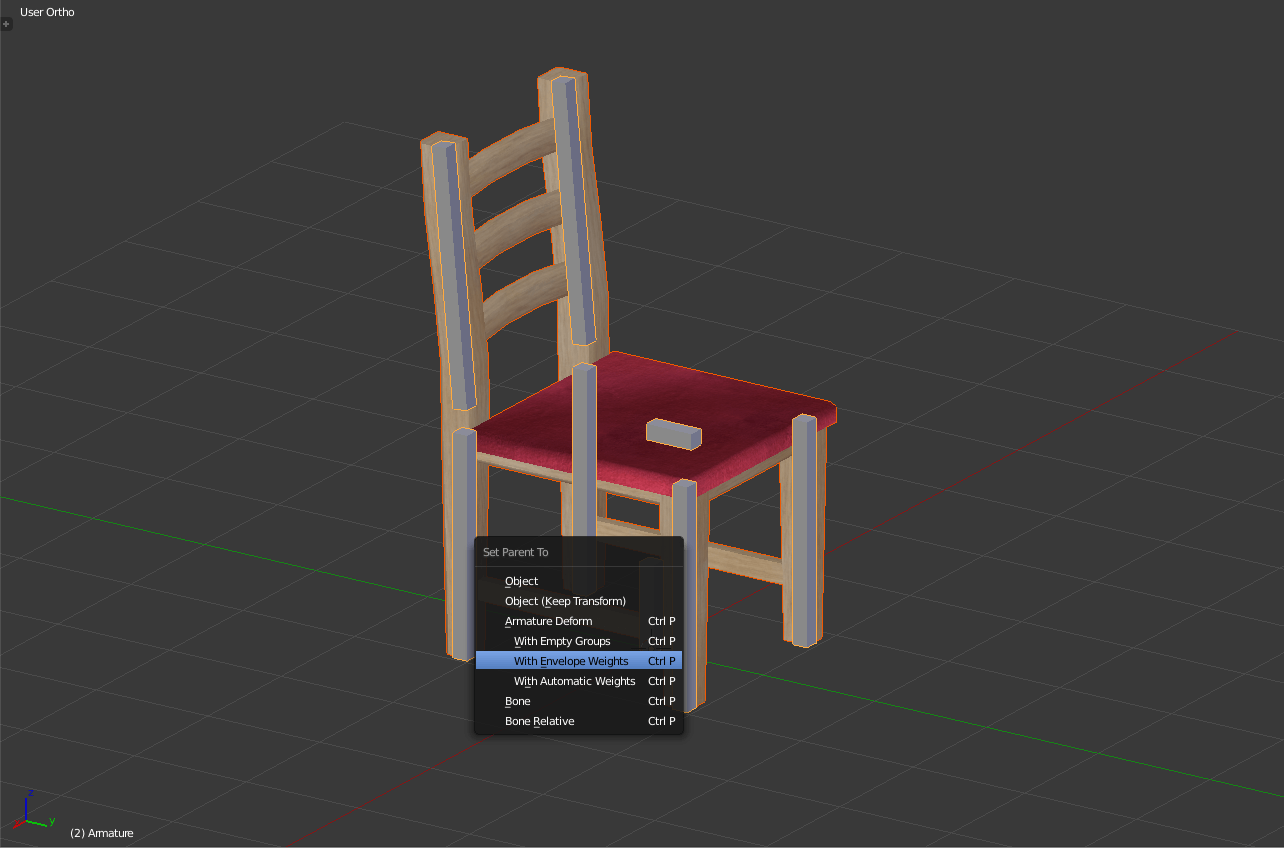This screenshot has height=848, width=1284.
Task: Choose Bone Relative from menu
Action: coord(539,721)
